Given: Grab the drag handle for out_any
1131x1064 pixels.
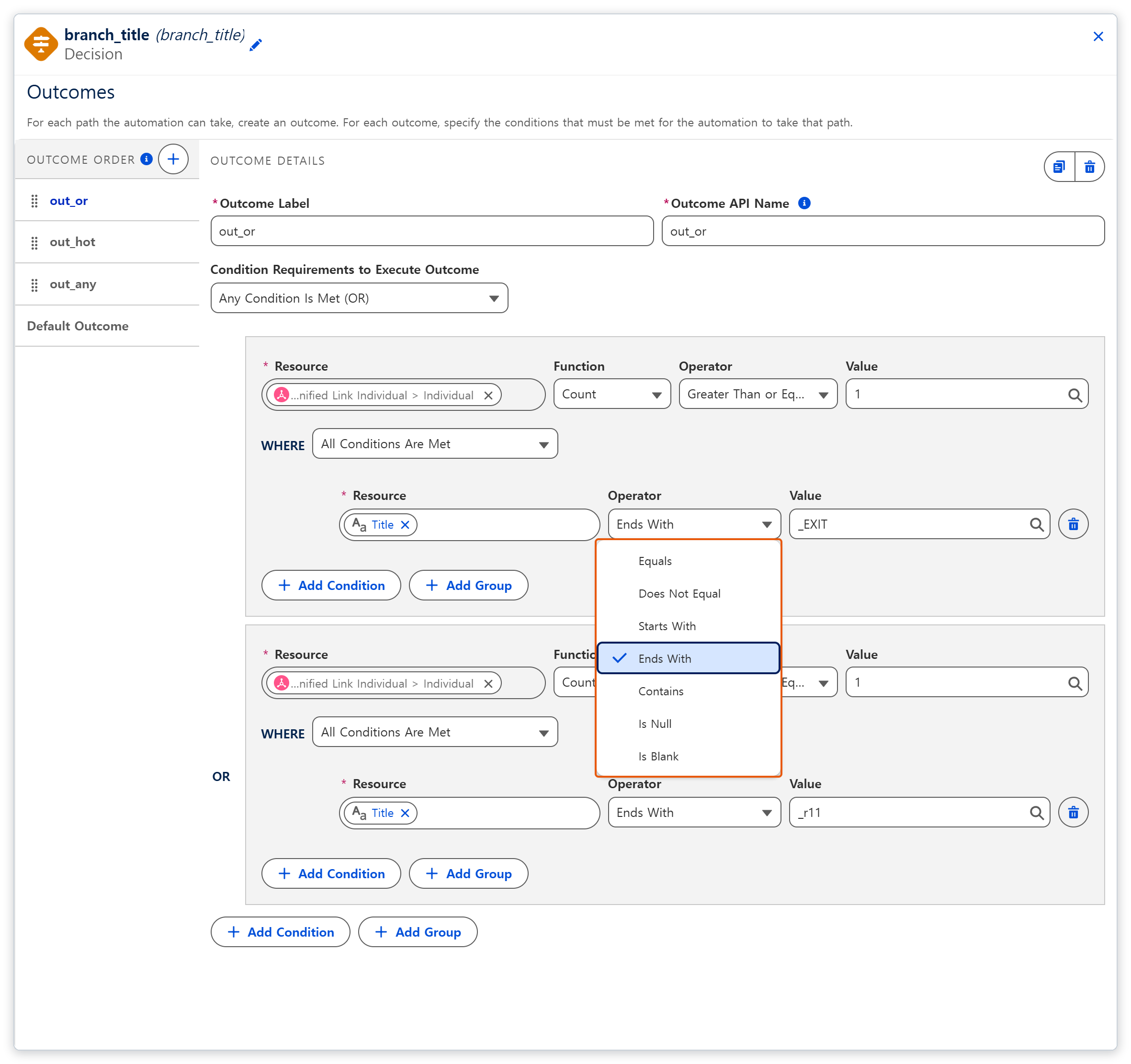Looking at the screenshot, I should pyautogui.click(x=34, y=285).
